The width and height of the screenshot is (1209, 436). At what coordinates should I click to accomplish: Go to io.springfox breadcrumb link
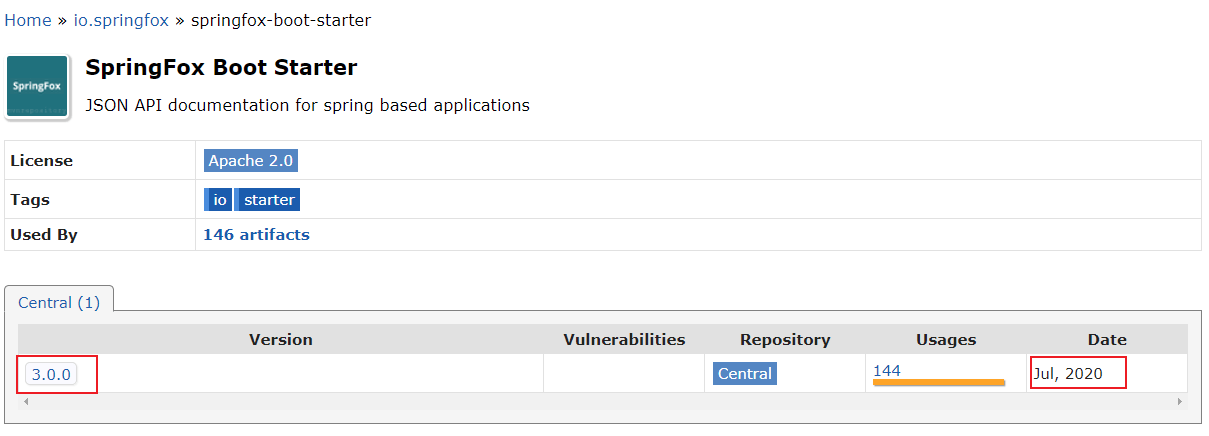click(122, 20)
